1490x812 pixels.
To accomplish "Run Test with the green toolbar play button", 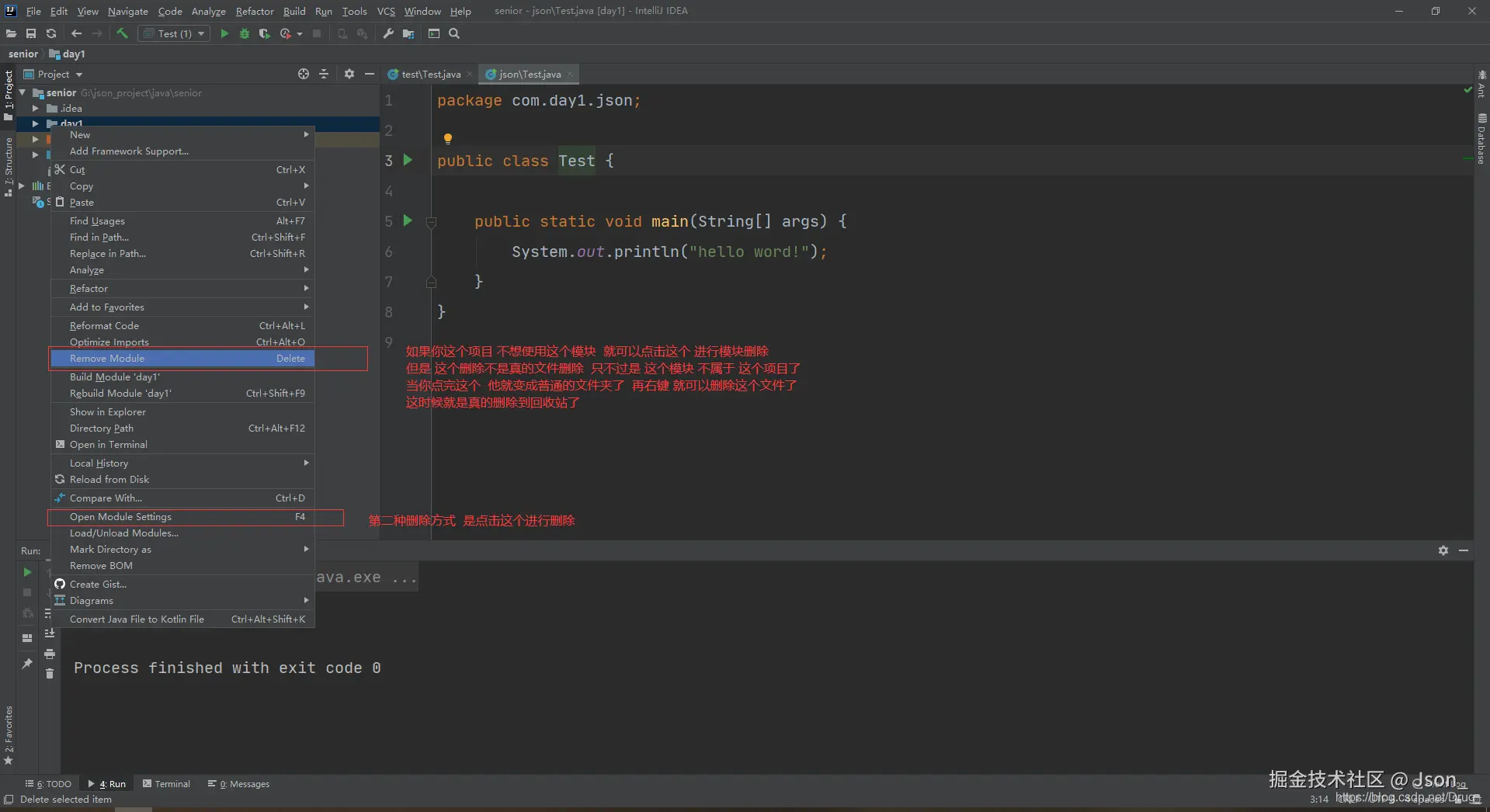I will tap(224, 33).
